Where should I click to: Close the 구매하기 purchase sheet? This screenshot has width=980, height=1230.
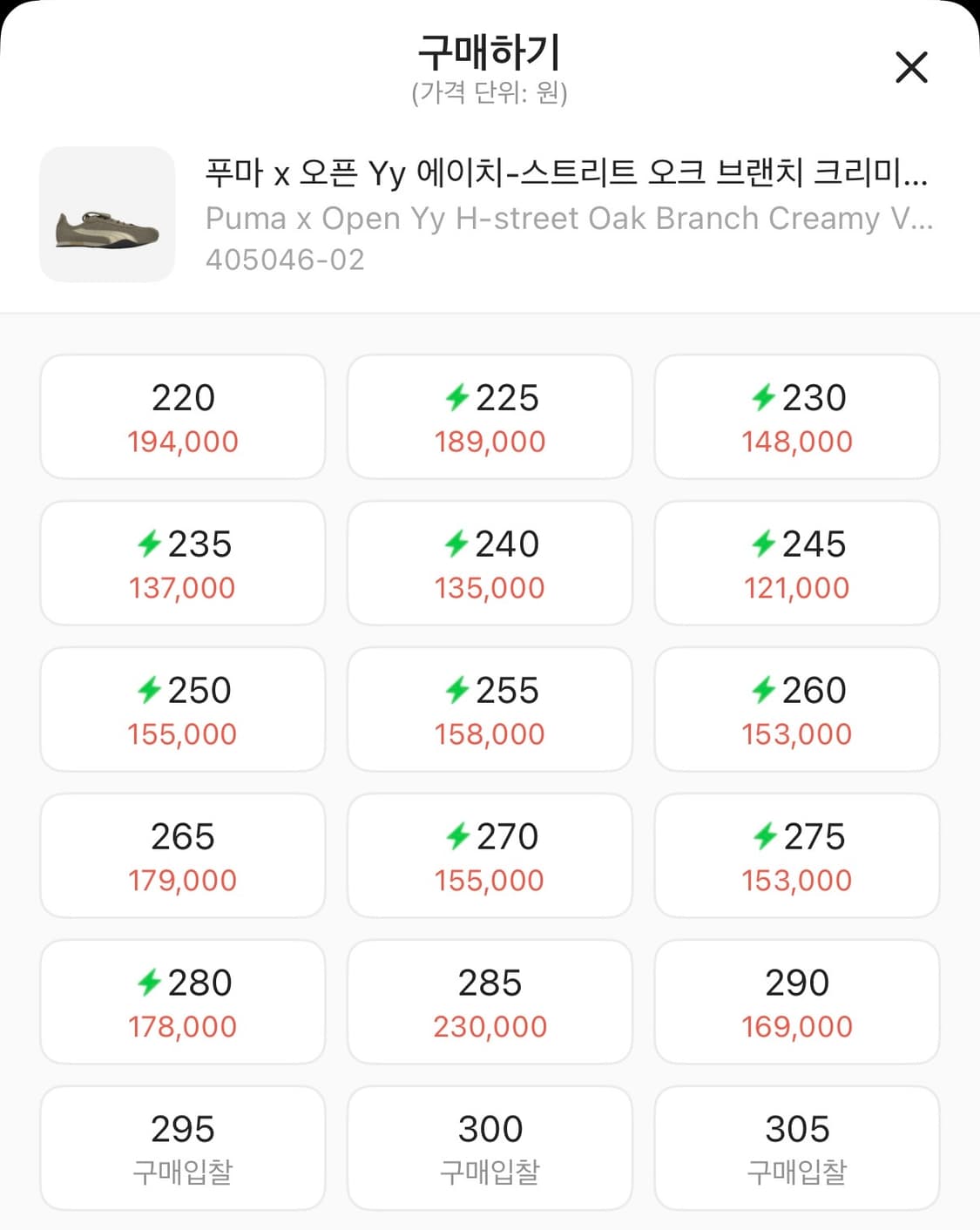click(x=911, y=67)
